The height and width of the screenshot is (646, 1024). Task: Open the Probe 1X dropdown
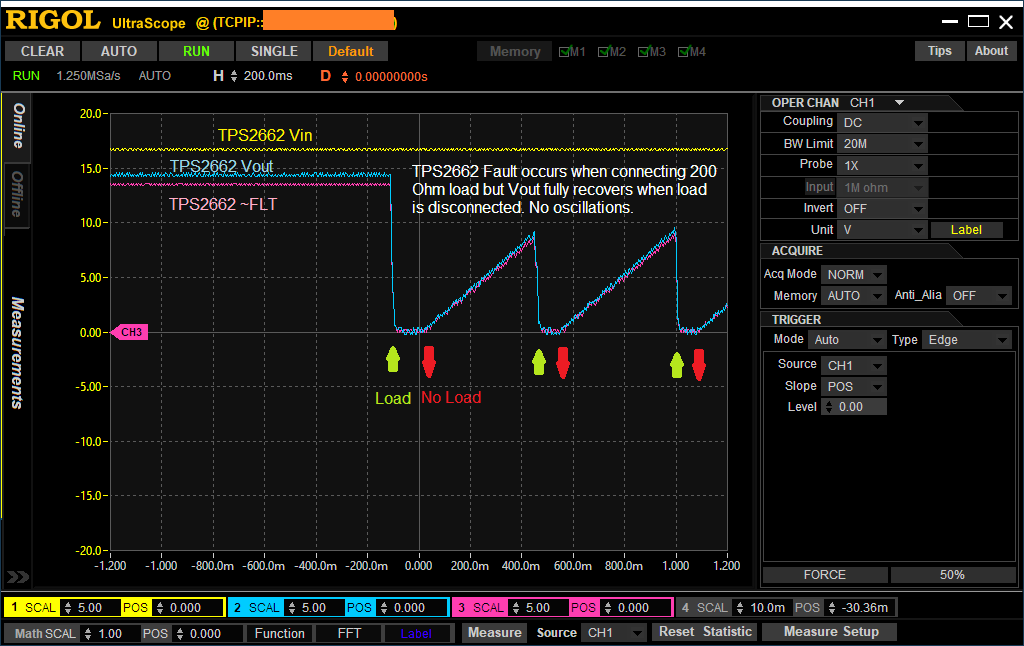click(882, 166)
